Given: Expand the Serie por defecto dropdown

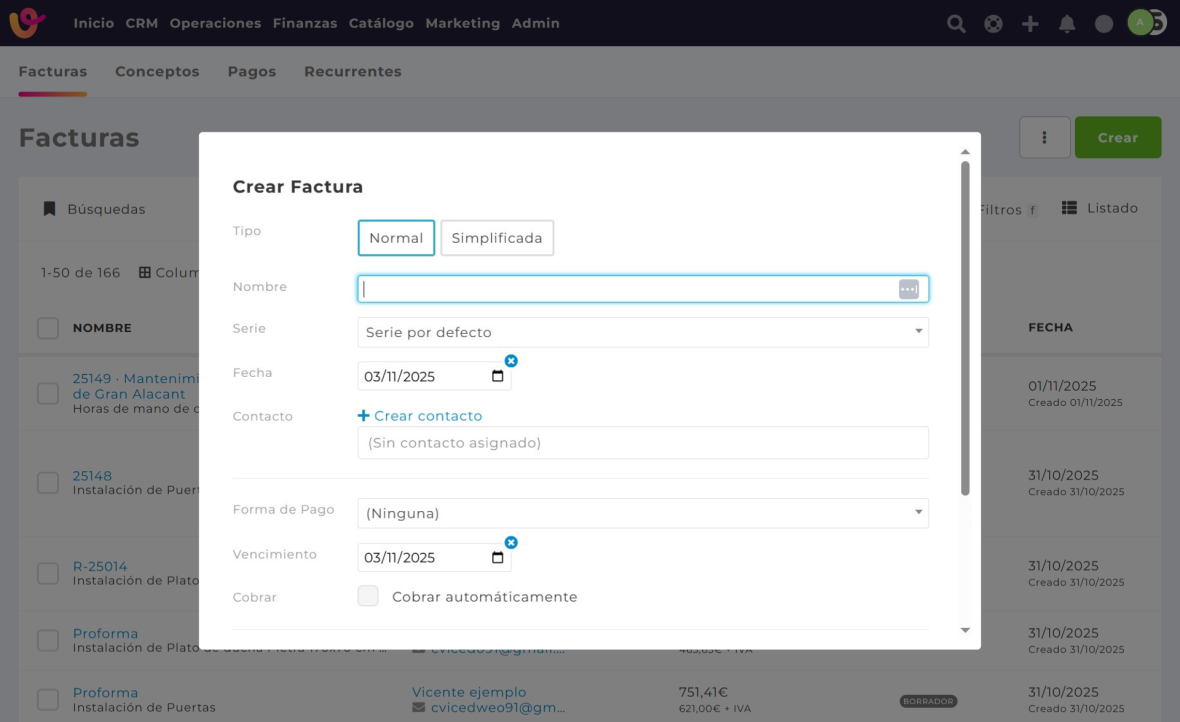Looking at the screenshot, I should [642, 332].
